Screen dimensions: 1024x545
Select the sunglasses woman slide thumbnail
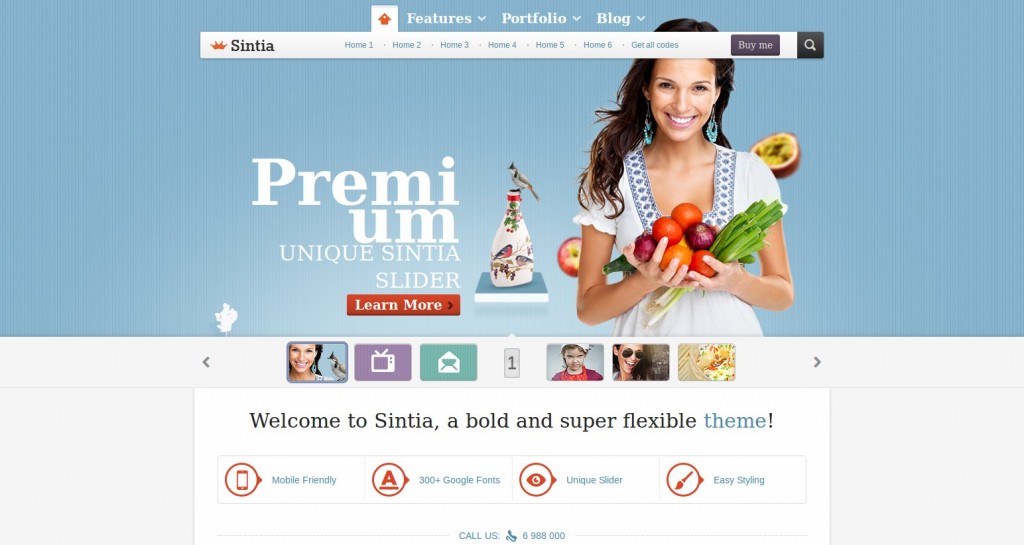(x=641, y=362)
